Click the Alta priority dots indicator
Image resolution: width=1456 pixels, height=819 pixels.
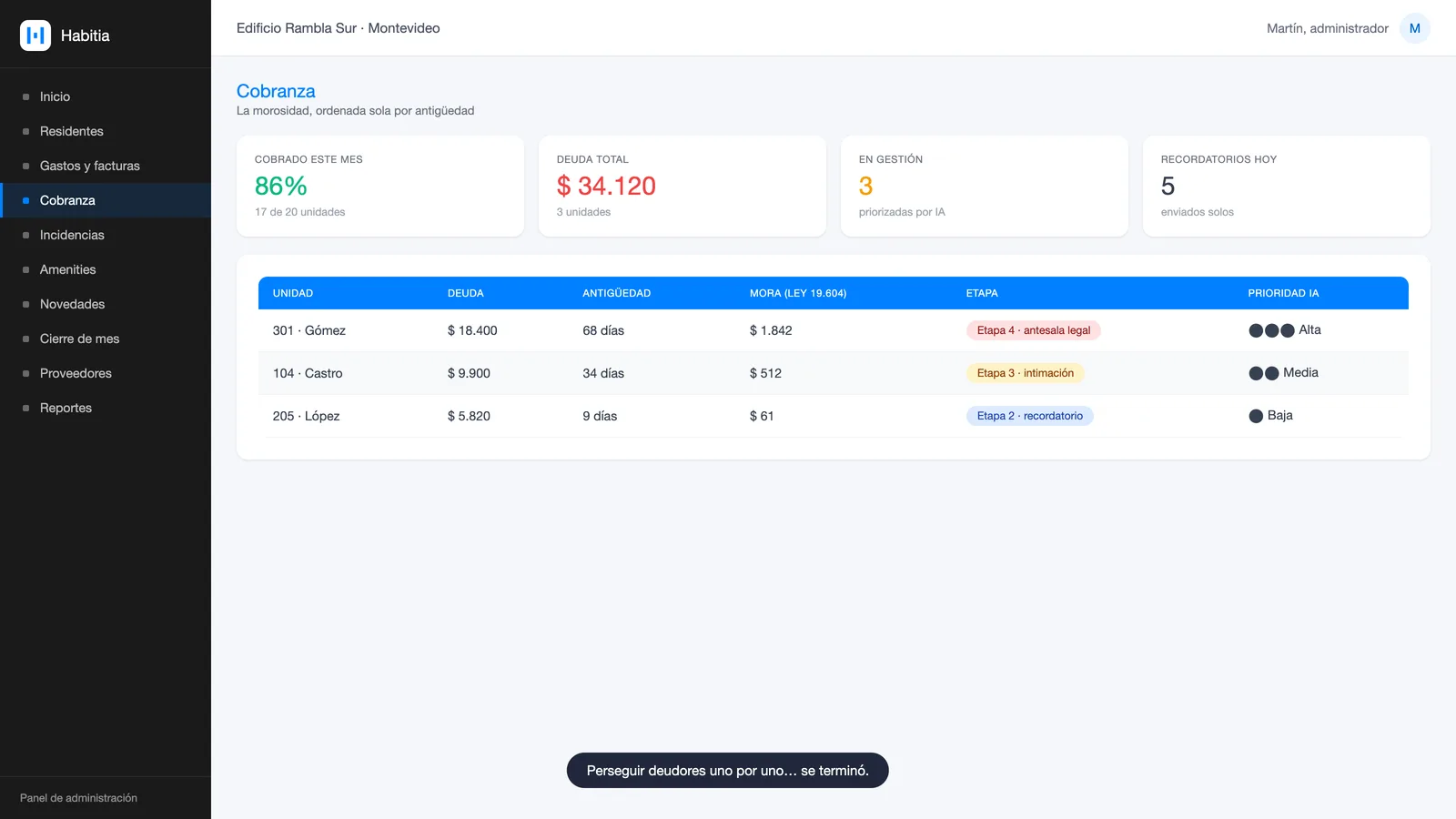[x=1271, y=330]
